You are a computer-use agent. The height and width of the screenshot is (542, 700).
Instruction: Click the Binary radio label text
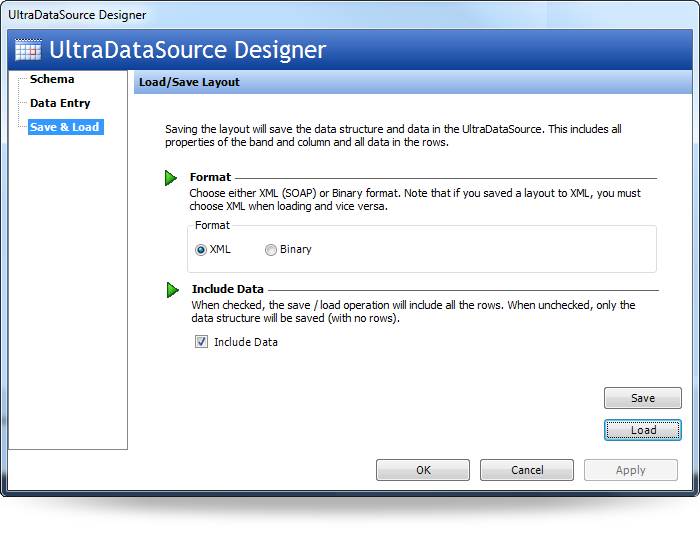296,250
